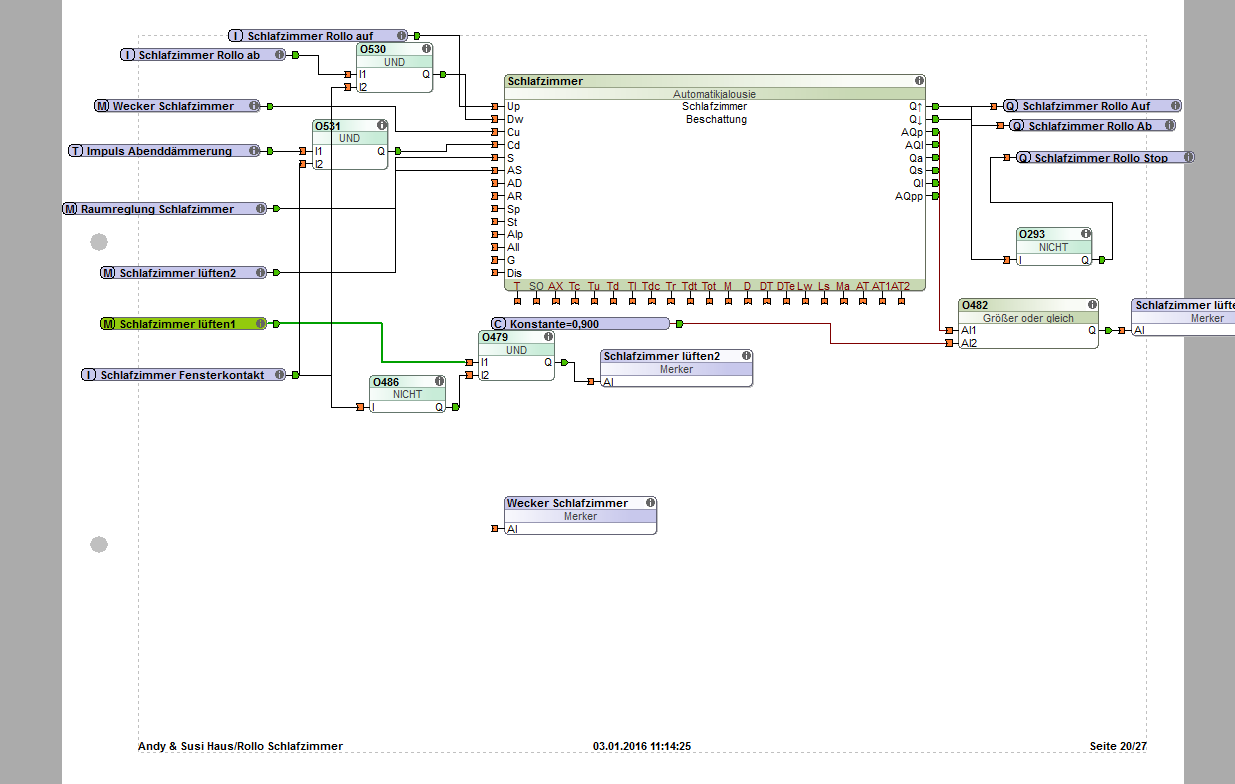The width and height of the screenshot is (1235, 784).
Task: Select the partially visible Schlafzimmer lüfte Merker block
Action: click(x=1183, y=317)
